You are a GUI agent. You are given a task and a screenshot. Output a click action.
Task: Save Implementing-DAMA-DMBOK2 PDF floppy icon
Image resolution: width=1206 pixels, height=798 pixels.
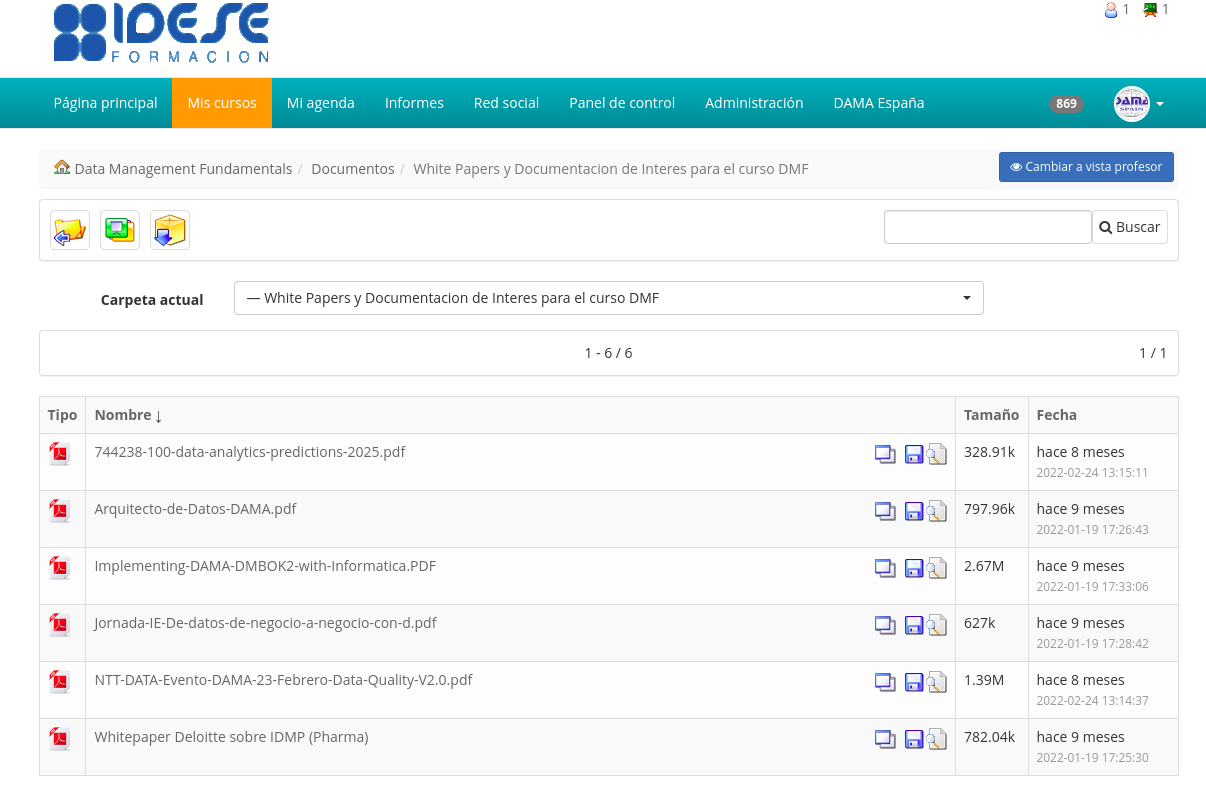coord(914,569)
